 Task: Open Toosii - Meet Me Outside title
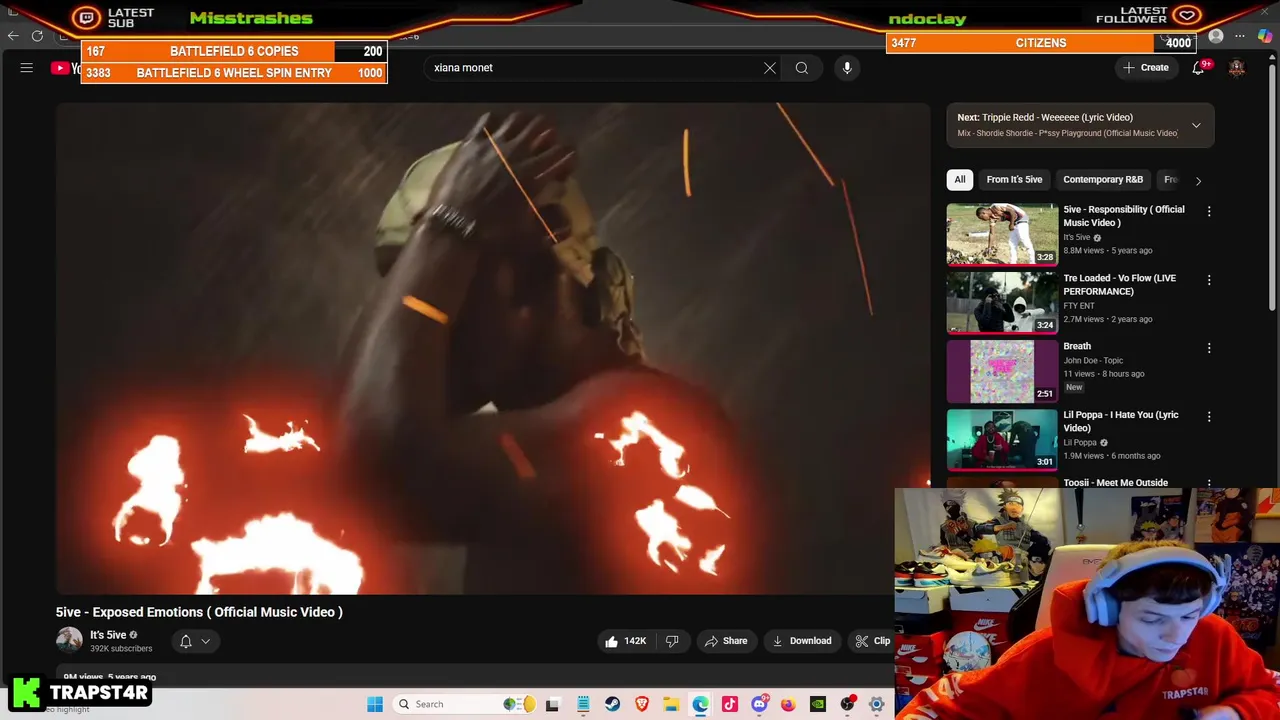coord(1115,483)
